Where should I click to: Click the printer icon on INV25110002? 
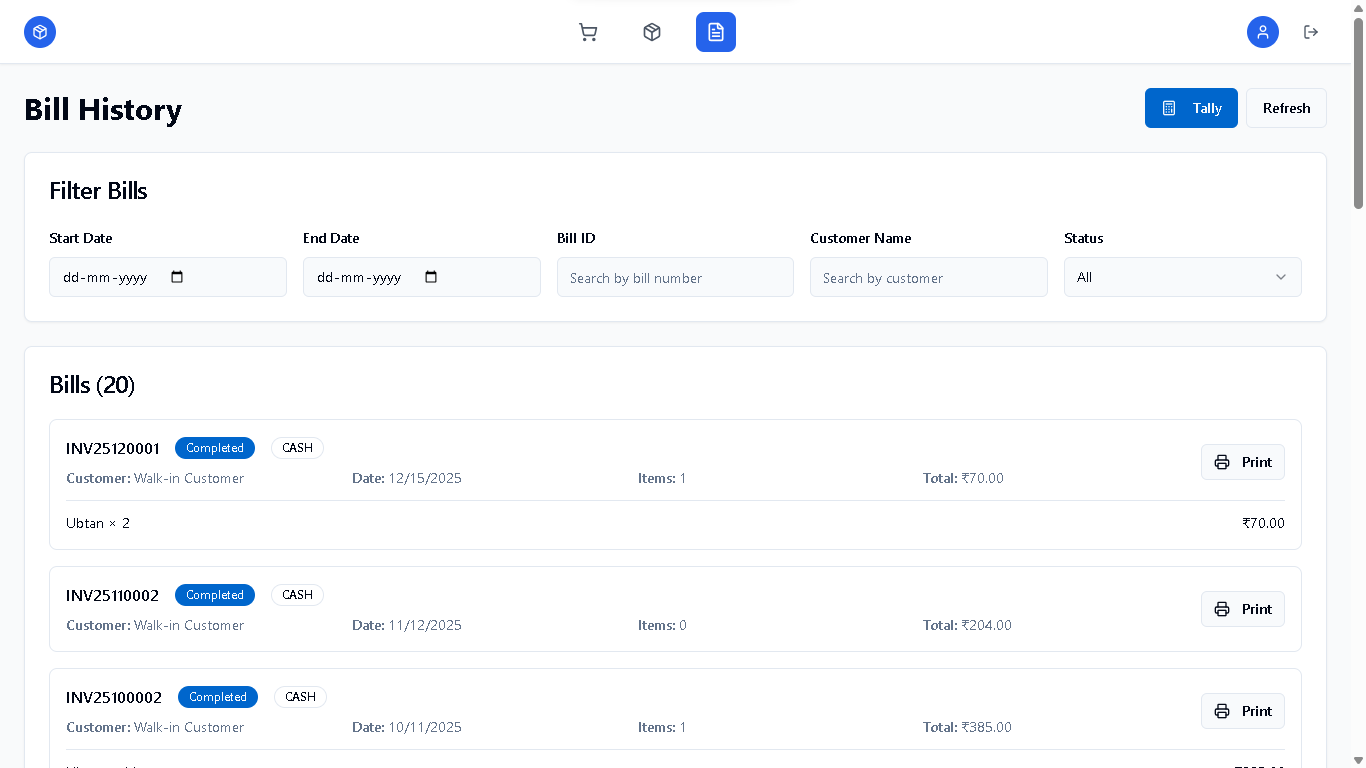pyautogui.click(x=1222, y=609)
